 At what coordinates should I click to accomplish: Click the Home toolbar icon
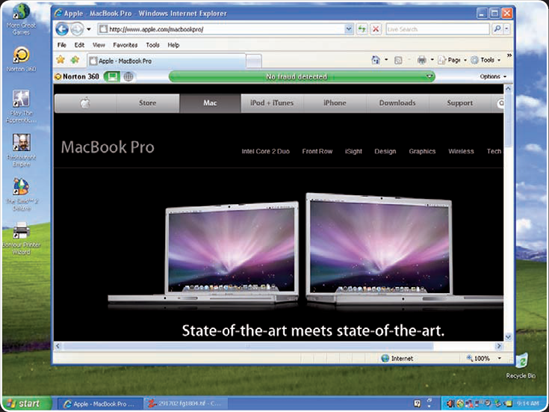pos(376,60)
